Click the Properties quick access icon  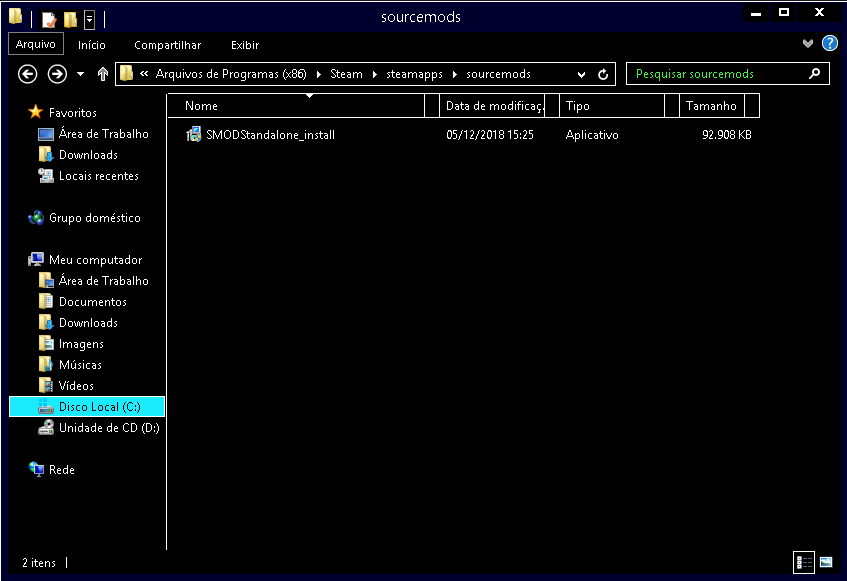[x=49, y=19]
